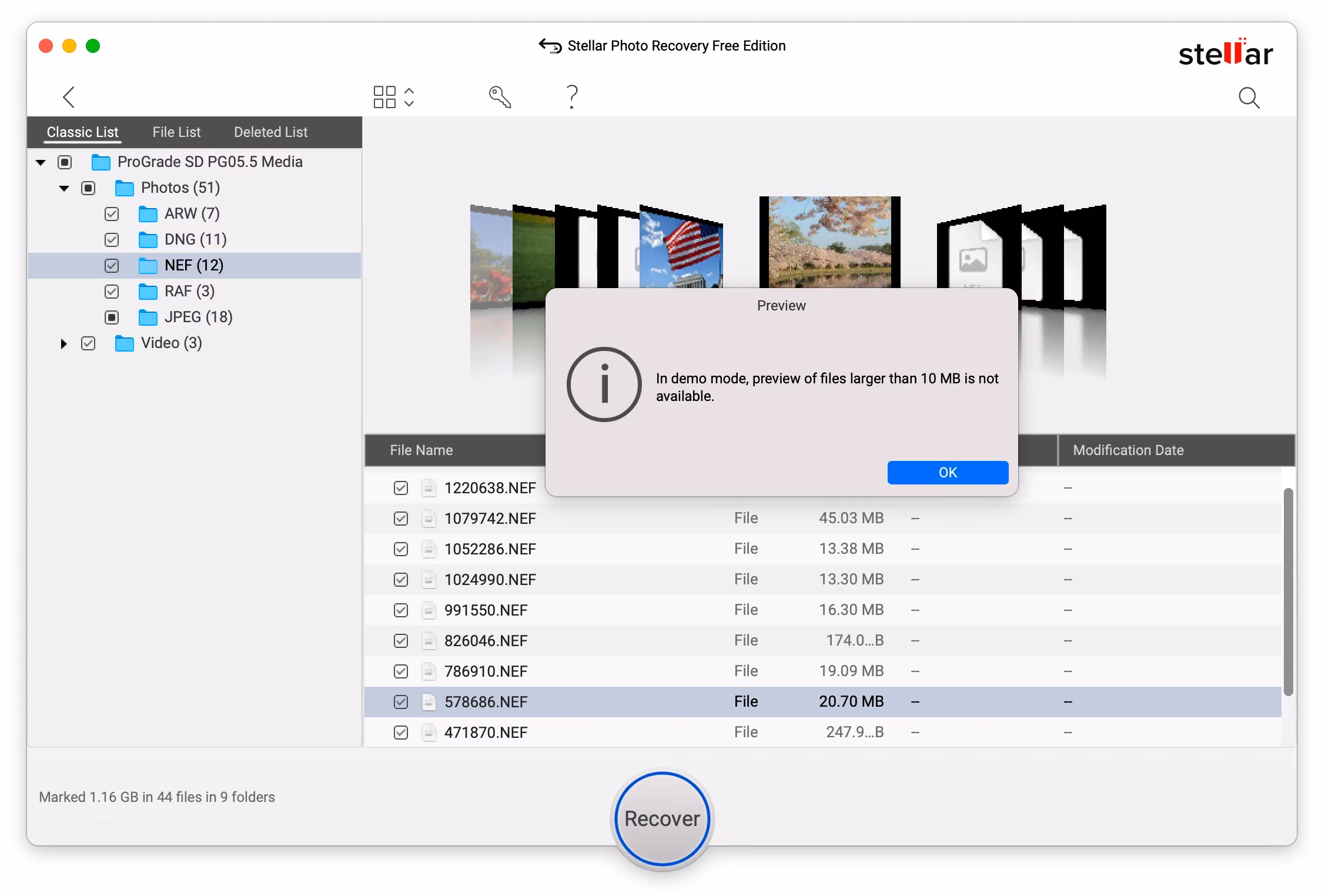
Task: Click the file icon of 826046.NEF
Action: pyautogui.click(x=429, y=641)
